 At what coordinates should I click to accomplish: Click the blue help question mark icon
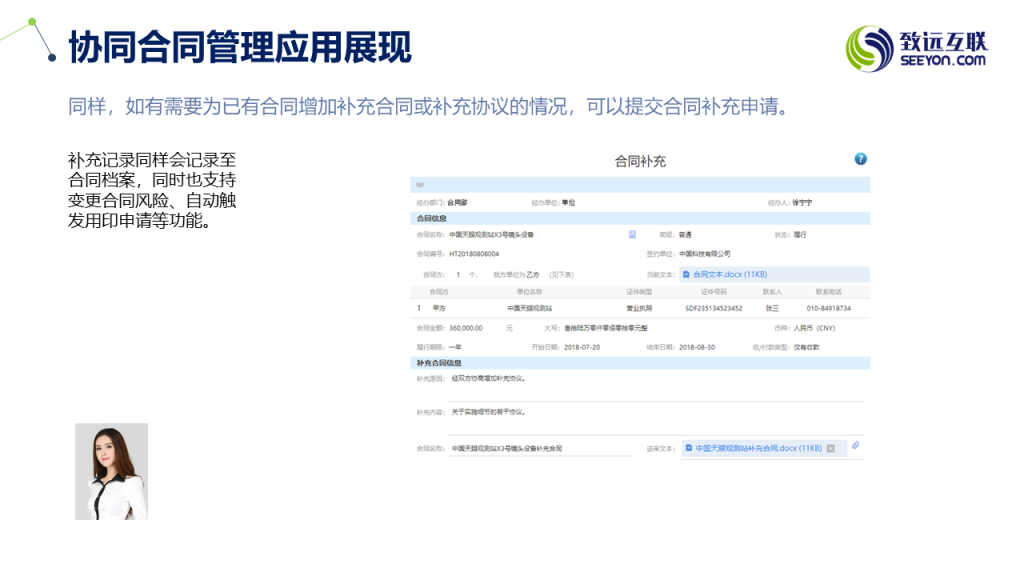click(x=860, y=159)
